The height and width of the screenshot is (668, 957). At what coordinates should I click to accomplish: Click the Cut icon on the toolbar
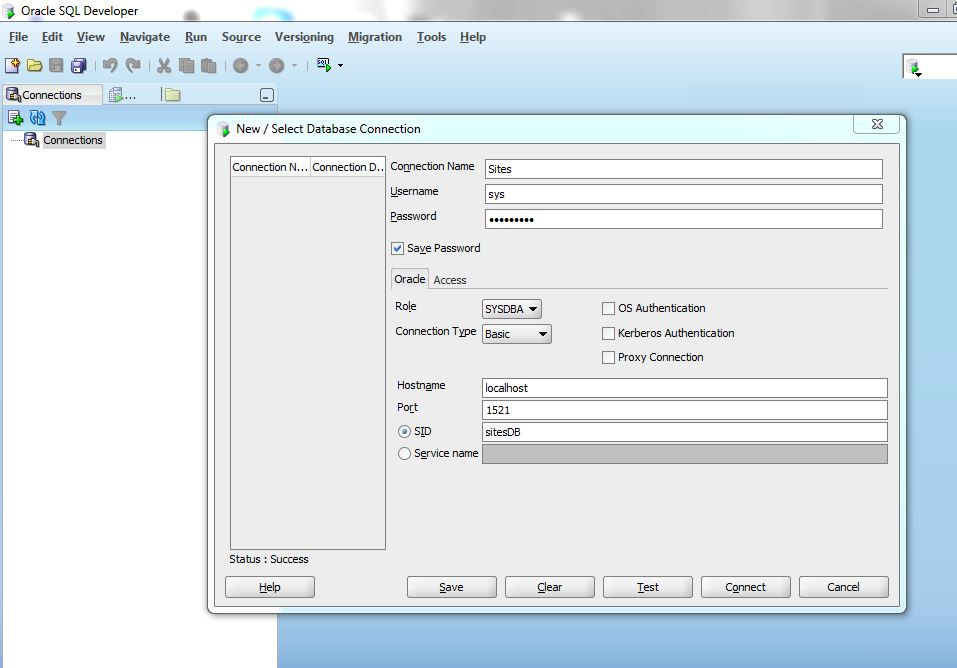coord(163,65)
